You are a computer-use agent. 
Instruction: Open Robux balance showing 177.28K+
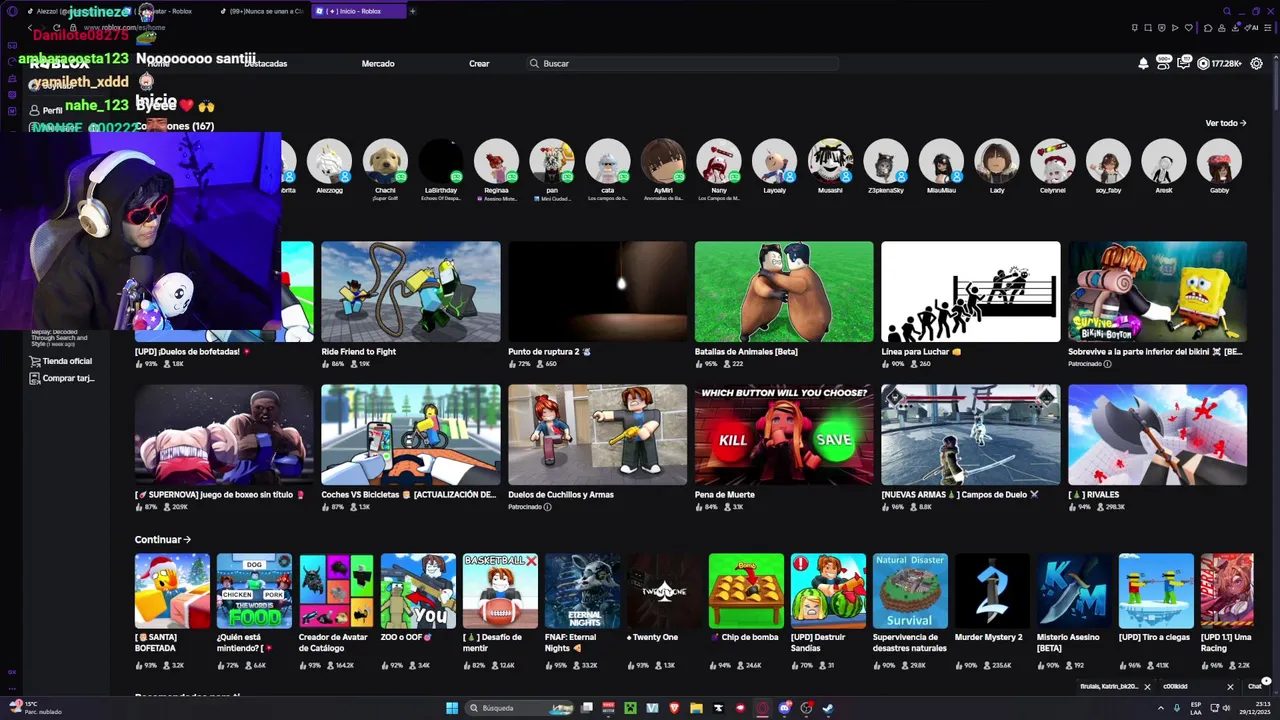click(x=1219, y=63)
